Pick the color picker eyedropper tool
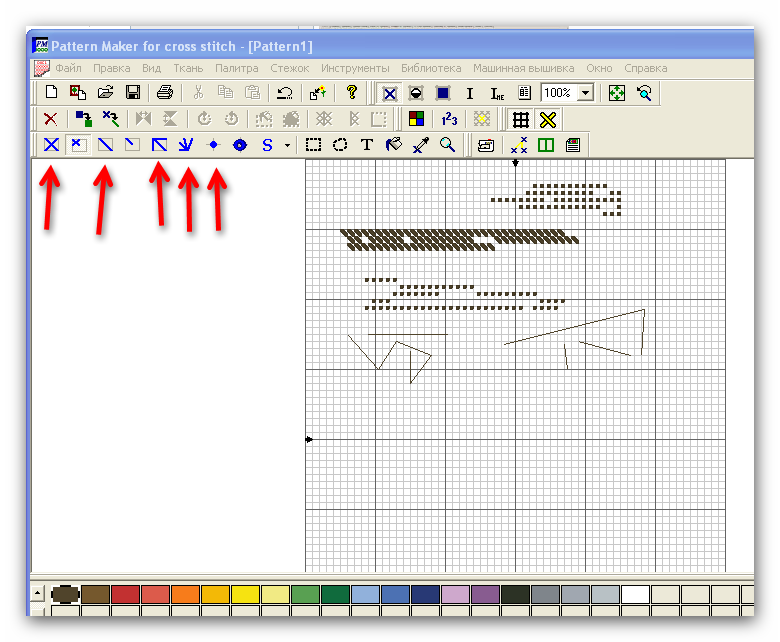780x642 pixels. (x=420, y=145)
